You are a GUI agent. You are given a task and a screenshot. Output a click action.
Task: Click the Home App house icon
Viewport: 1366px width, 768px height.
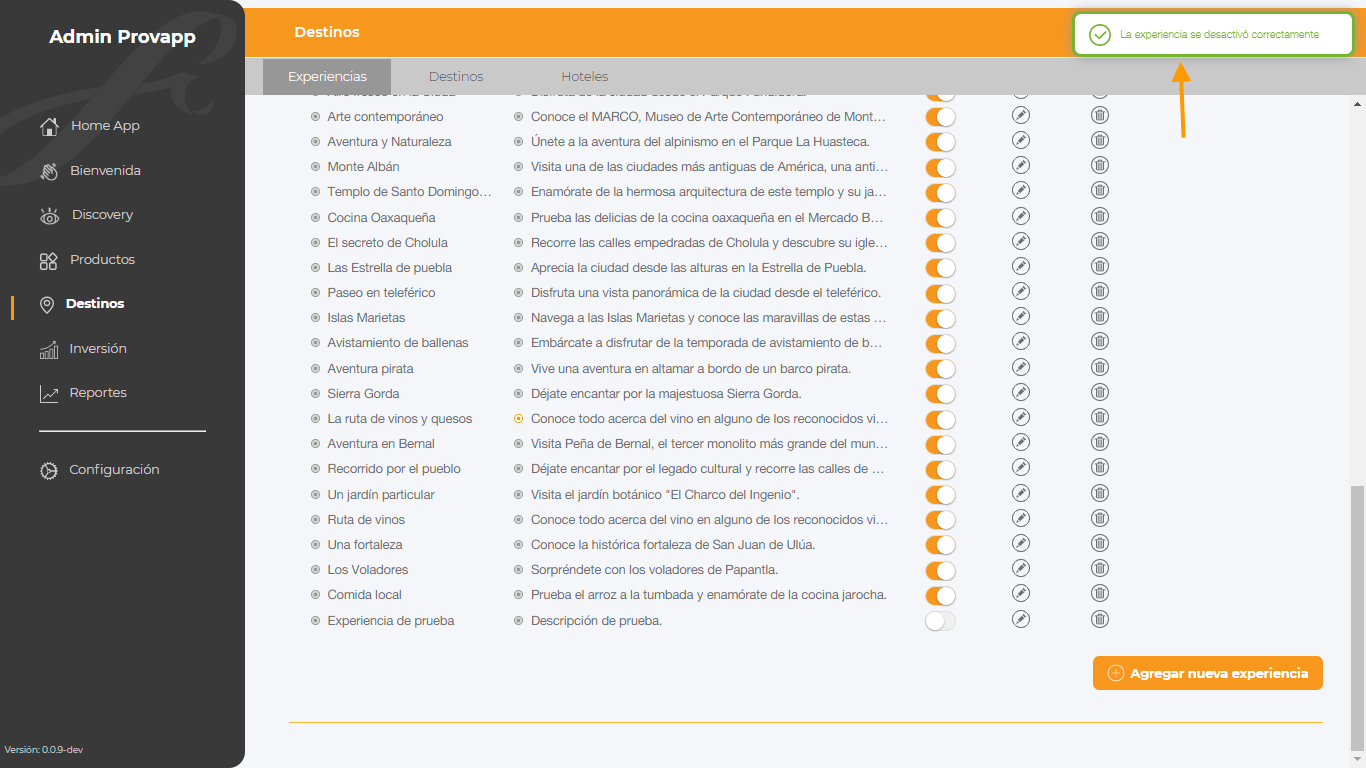click(49, 126)
